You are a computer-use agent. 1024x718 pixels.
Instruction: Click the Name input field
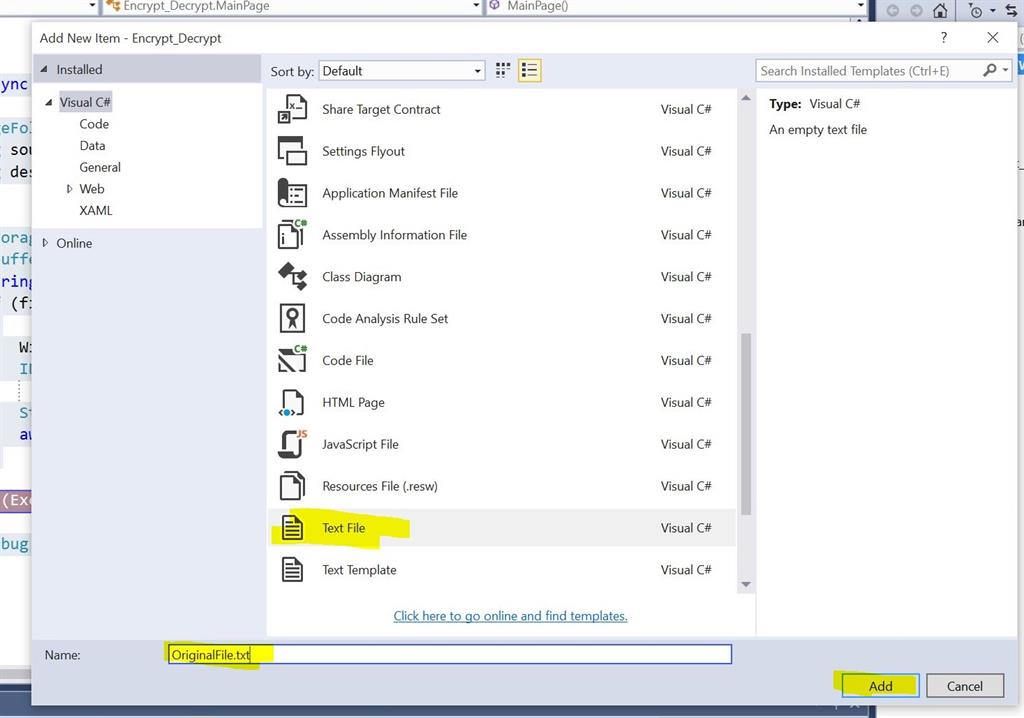[x=450, y=654]
